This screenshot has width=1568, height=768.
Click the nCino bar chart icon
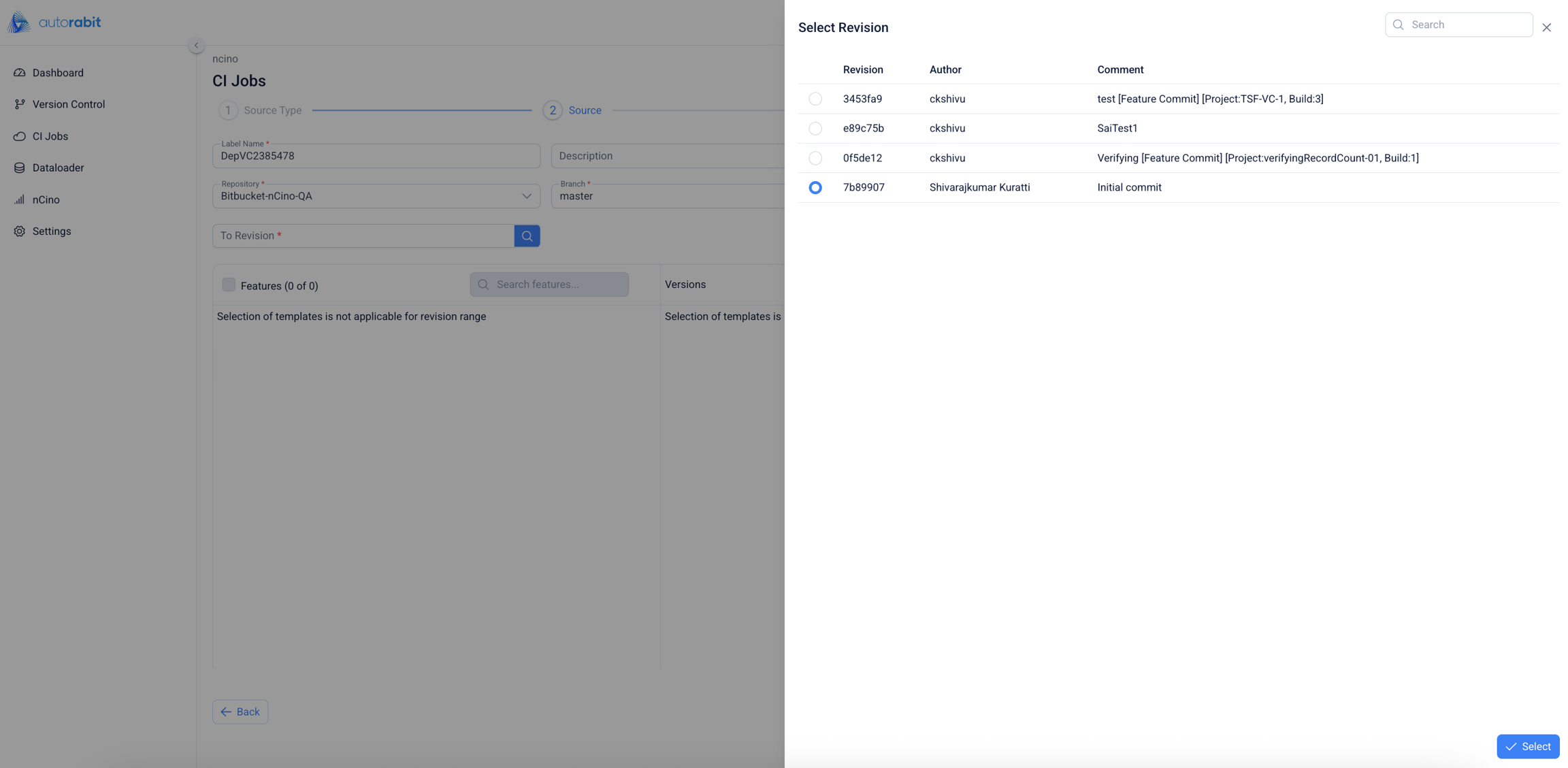[19, 199]
